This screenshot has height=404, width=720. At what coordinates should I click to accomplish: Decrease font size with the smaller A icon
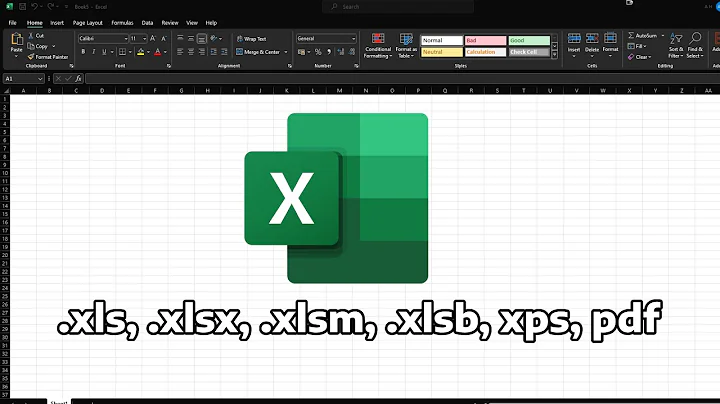[x=163, y=39]
